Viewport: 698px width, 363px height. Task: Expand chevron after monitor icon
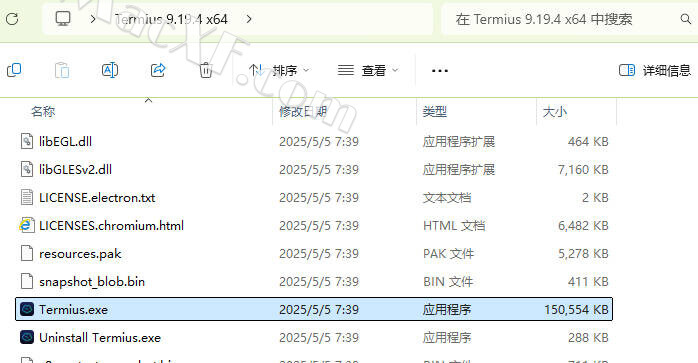(x=93, y=19)
